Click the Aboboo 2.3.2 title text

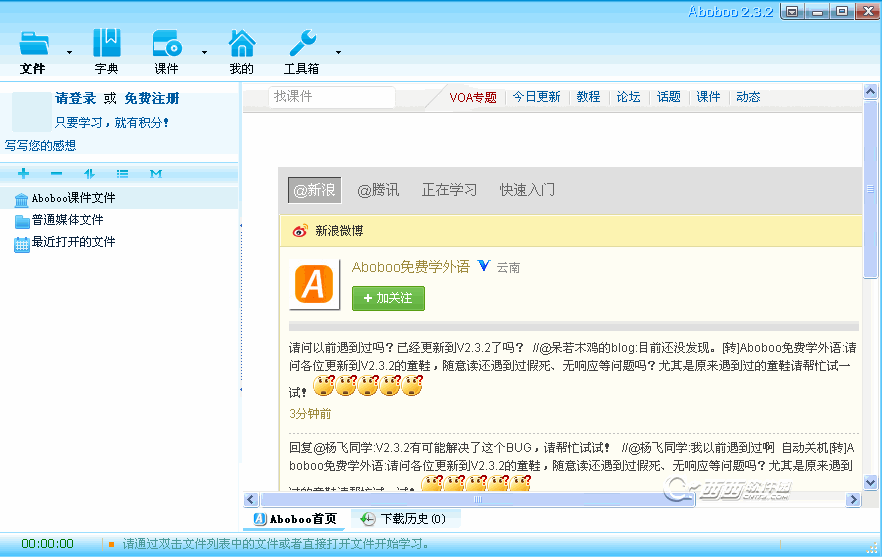tap(731, 12)
